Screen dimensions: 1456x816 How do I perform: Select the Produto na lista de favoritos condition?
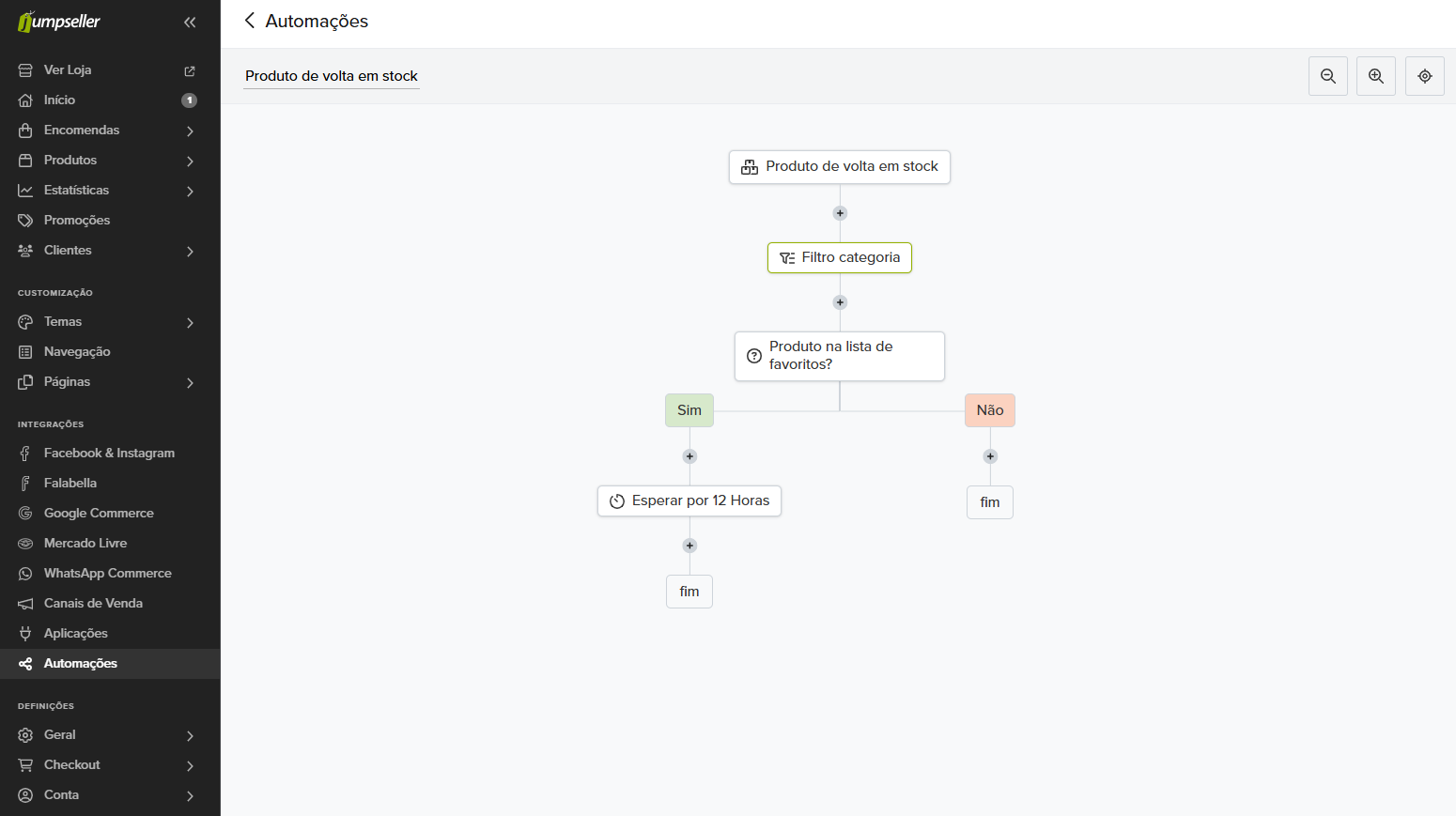[840, 356]
